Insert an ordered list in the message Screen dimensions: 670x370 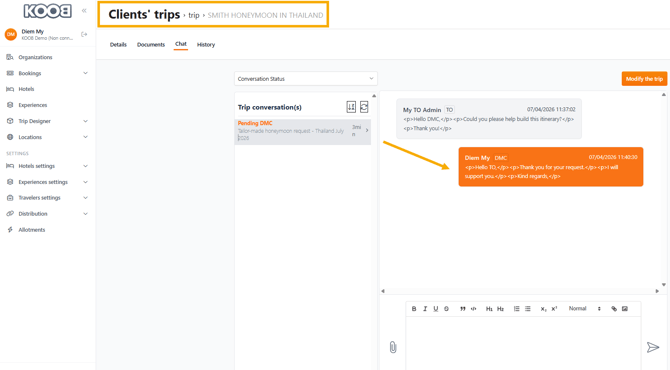[516, 308]
